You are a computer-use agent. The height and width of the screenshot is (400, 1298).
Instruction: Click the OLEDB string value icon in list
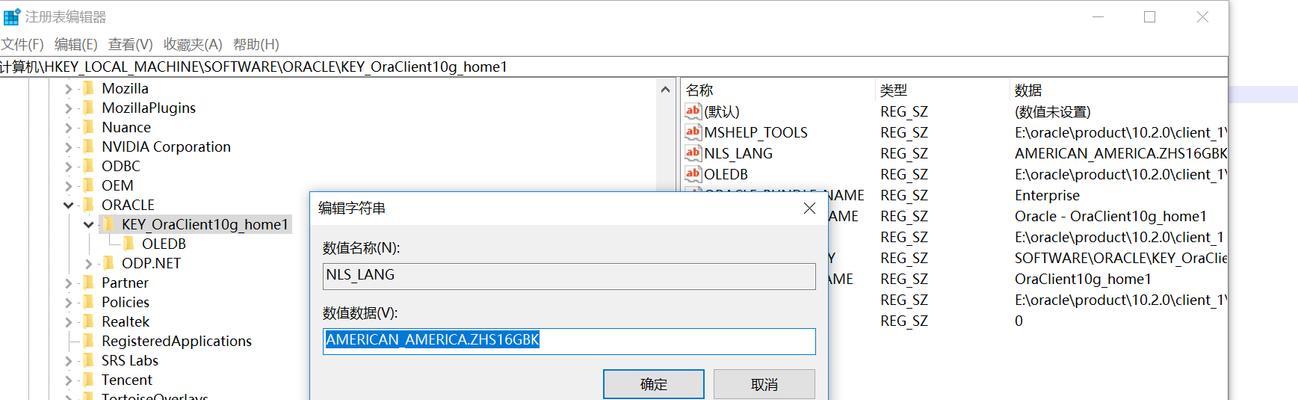tap(693, 174)
